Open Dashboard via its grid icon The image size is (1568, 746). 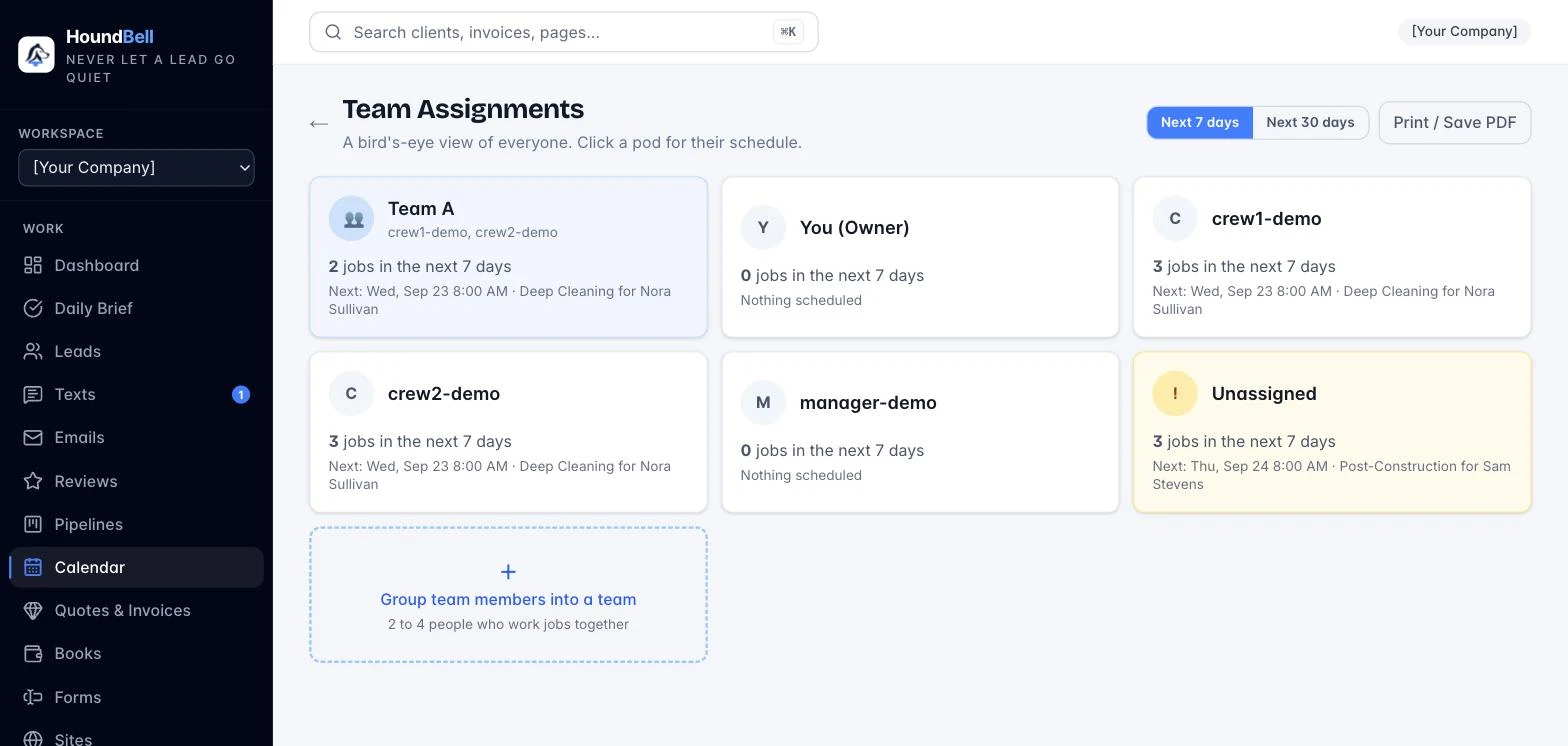(33, 265)
